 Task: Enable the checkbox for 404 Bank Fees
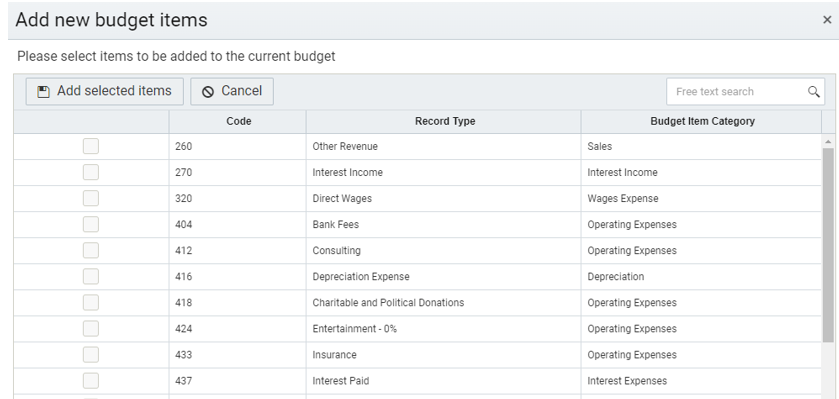tap(90, 224)
